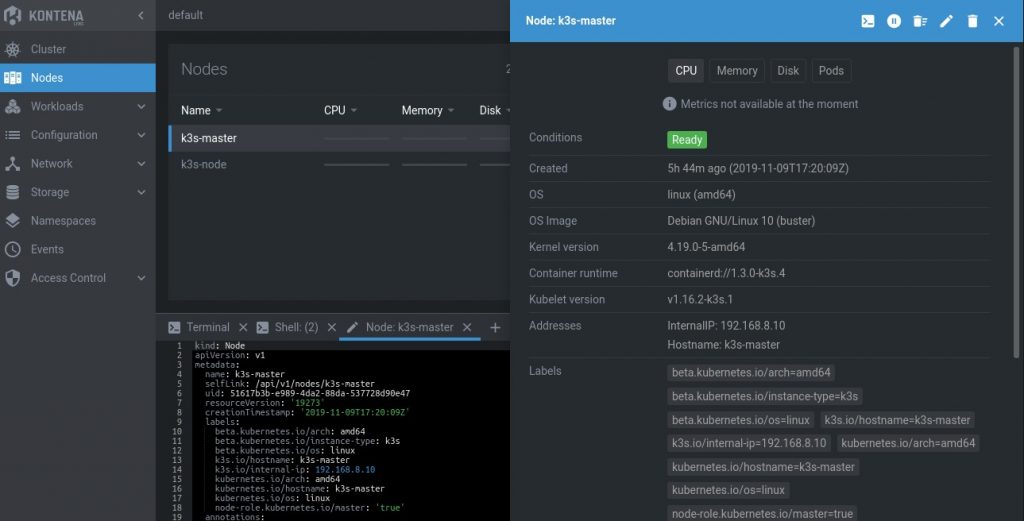Click label kubernetes.io/arch=amd64
Viewport: 1024px width, 521px height.
908,443
